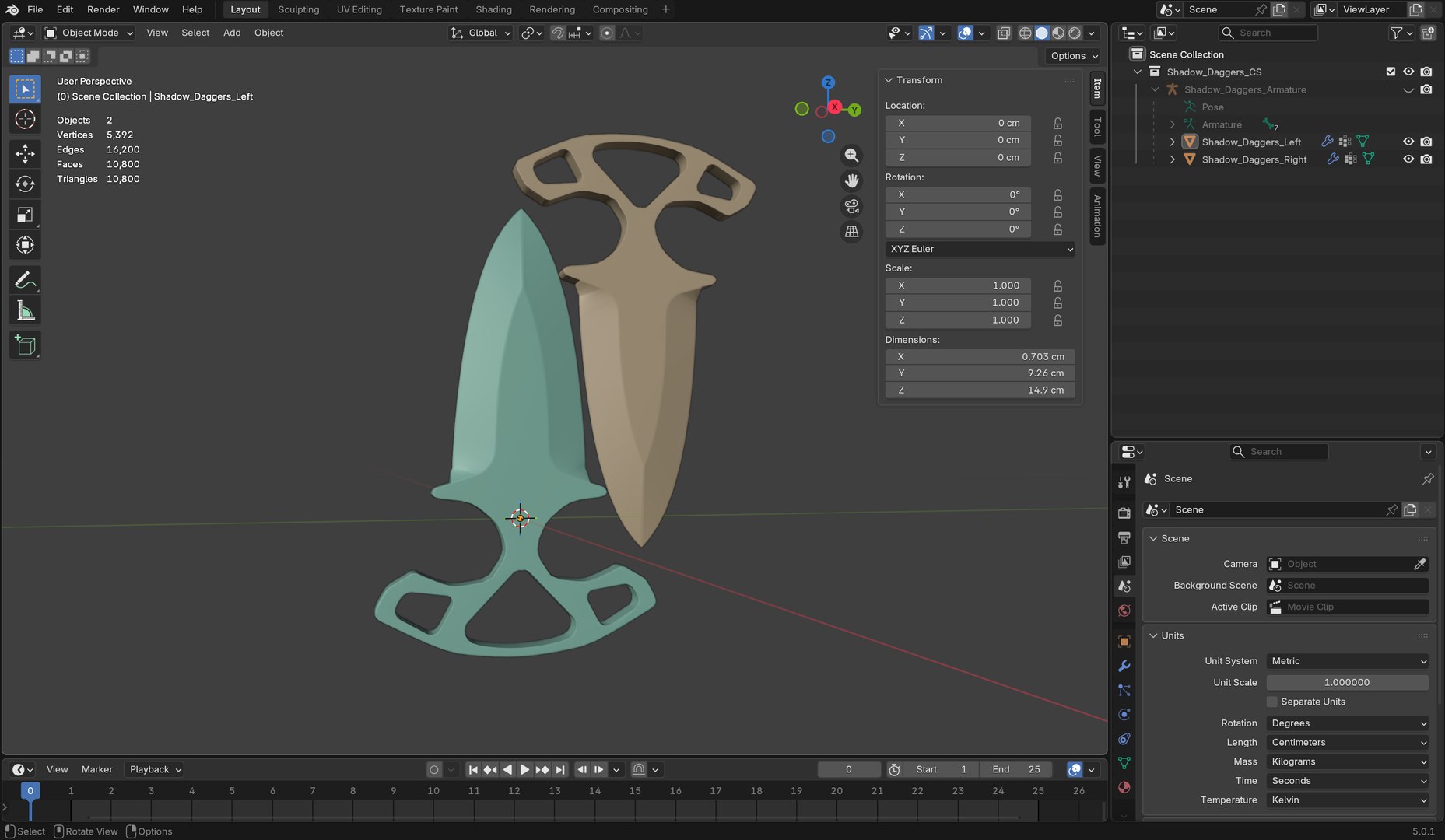Click the current frame marker 0 in timeline

click(30, 790)
